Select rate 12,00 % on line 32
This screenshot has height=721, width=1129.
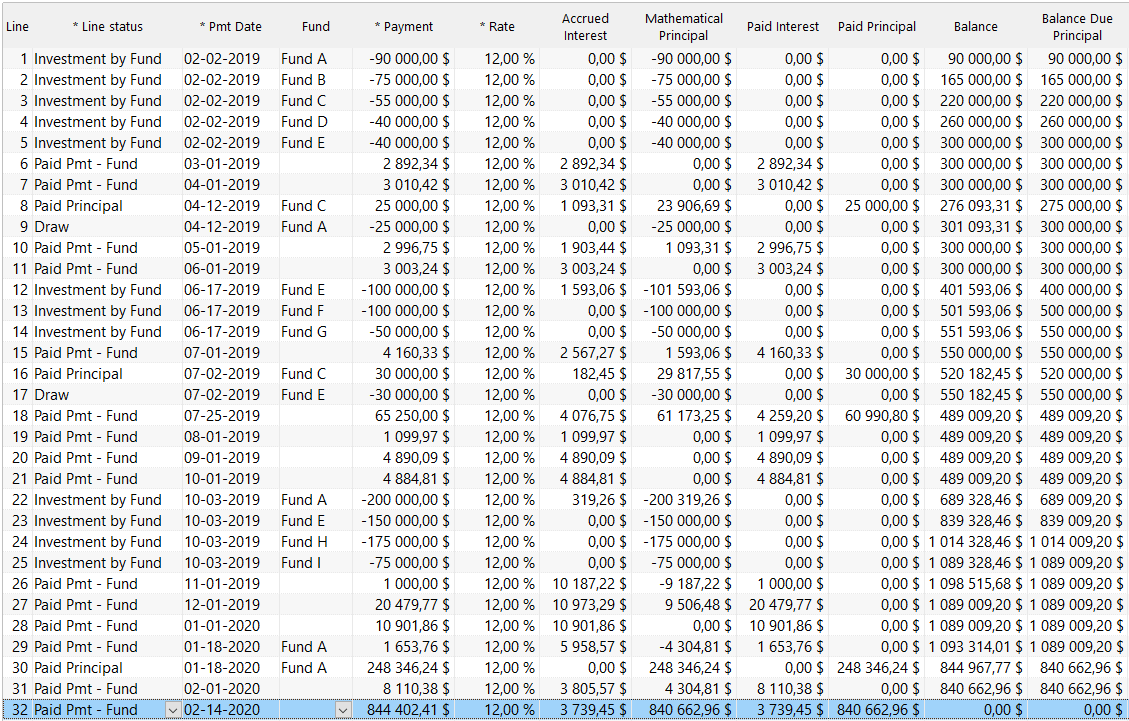tap(509, 710)
